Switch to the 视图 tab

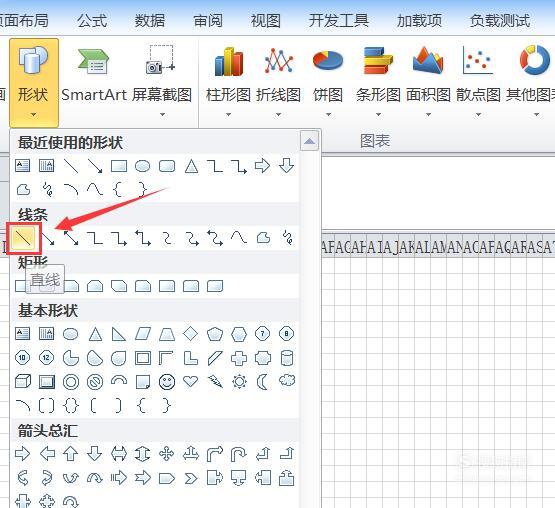265,21
